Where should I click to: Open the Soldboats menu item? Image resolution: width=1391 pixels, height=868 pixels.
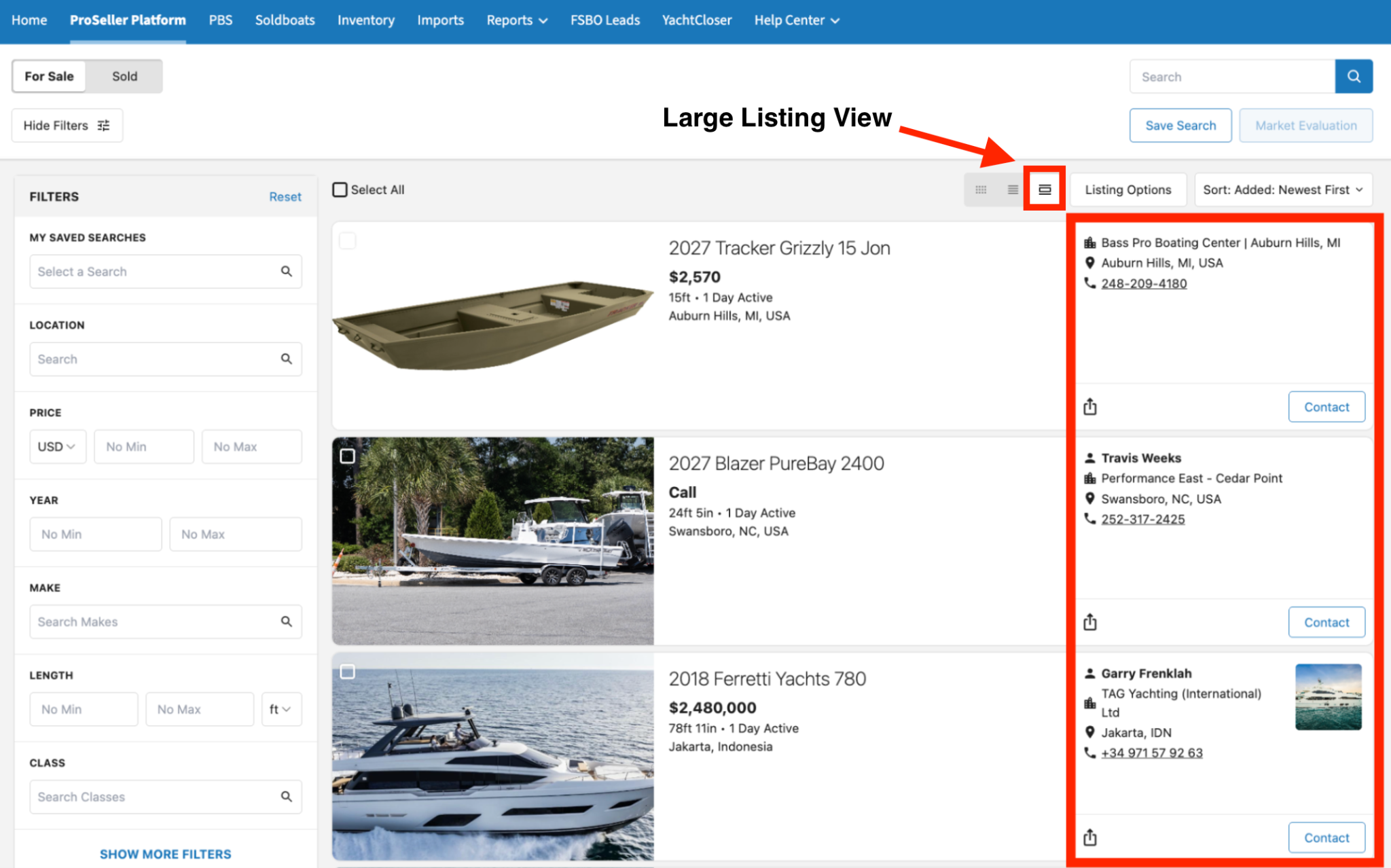[285, 20]
